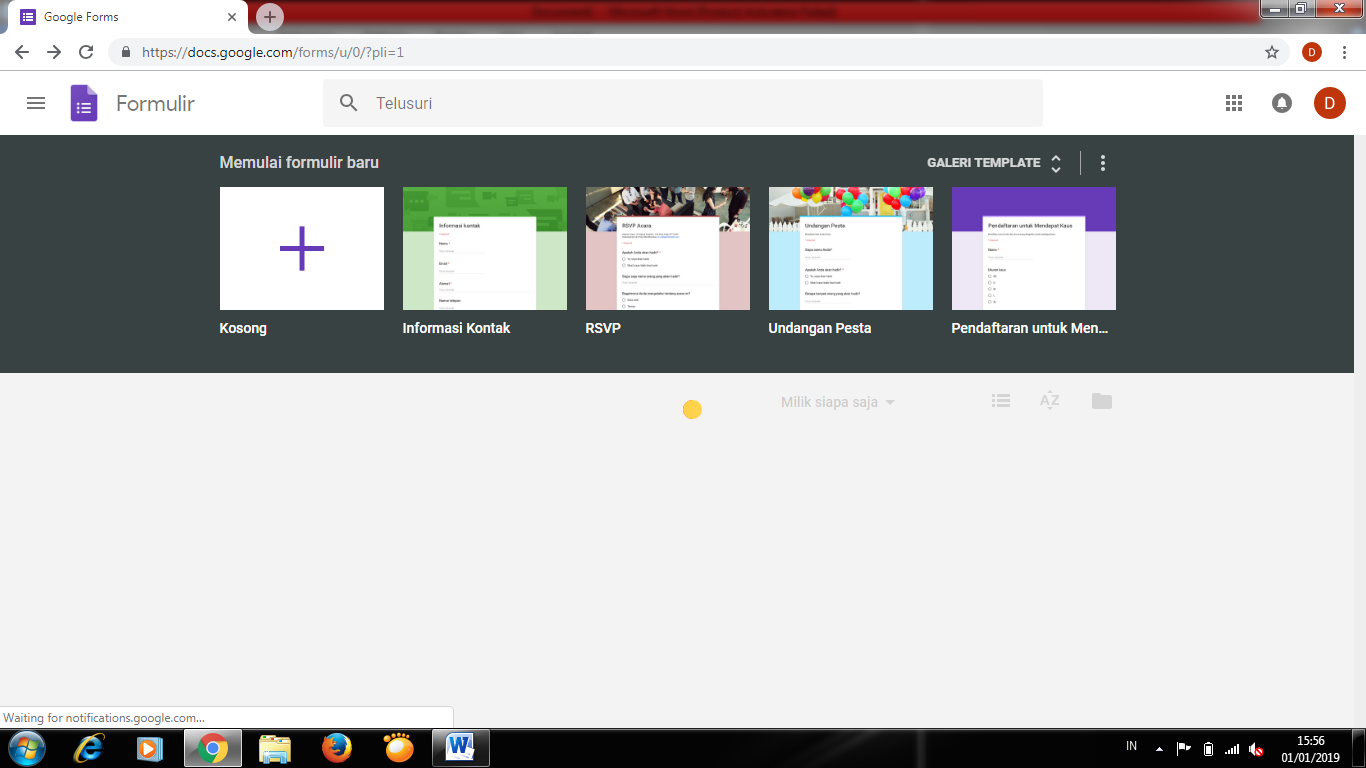Create a blank Kosong form
Screen dimensions: 1366x768
pyautogui.click(x=301, y=249)
